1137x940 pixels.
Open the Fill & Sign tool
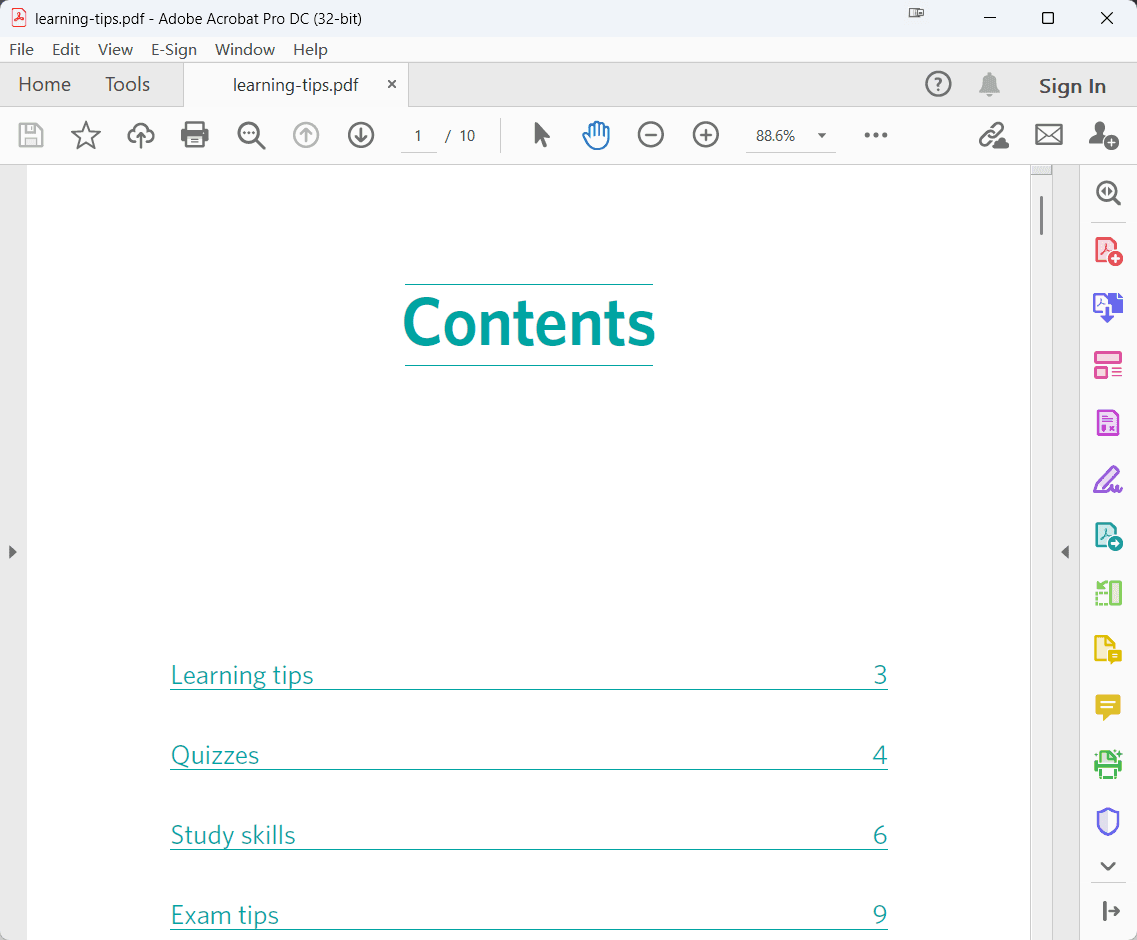click(1108, 480)
